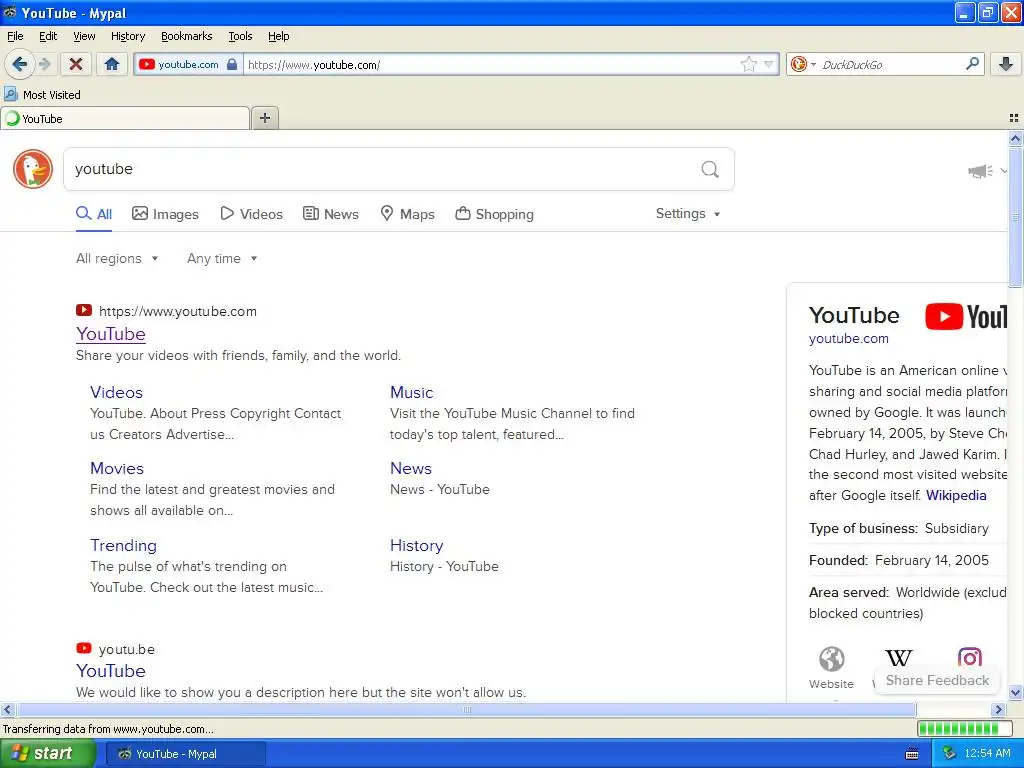Open the URL bar history dropdown arrow
This screenshot has width=1024, height=768.
769,64
